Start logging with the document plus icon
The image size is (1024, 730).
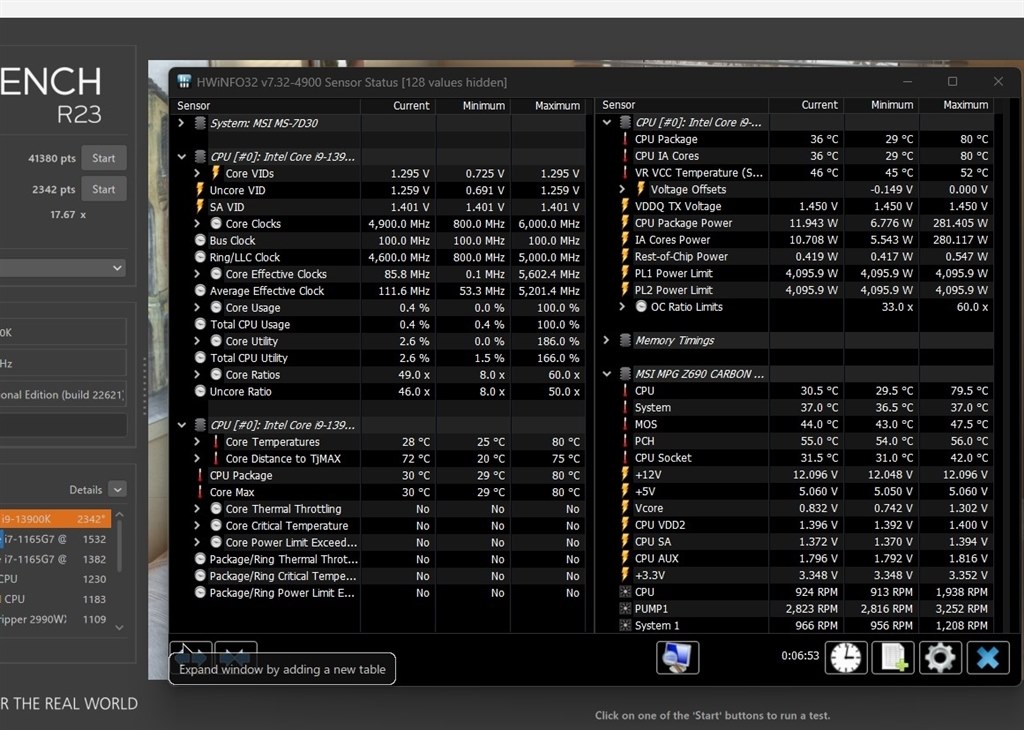click(893, 658)
